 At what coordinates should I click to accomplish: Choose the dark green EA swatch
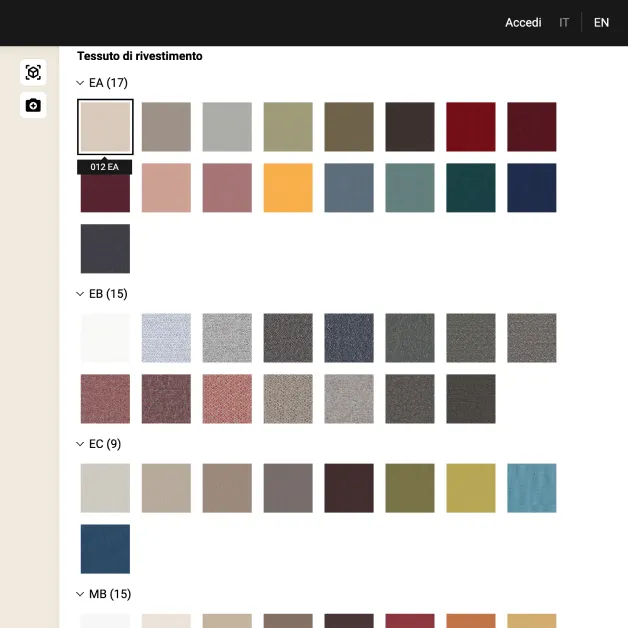471,188
